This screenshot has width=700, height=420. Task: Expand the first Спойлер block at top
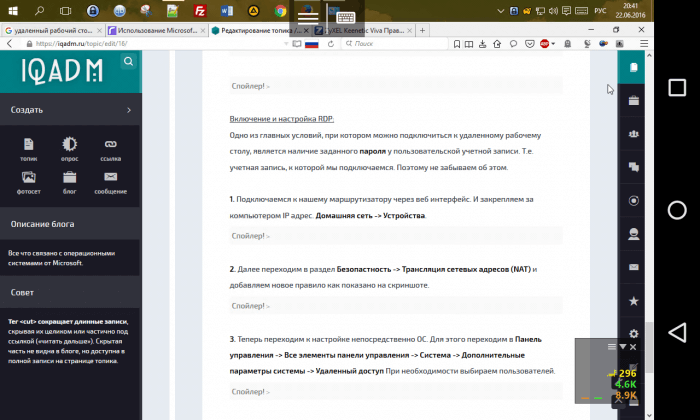249,86
